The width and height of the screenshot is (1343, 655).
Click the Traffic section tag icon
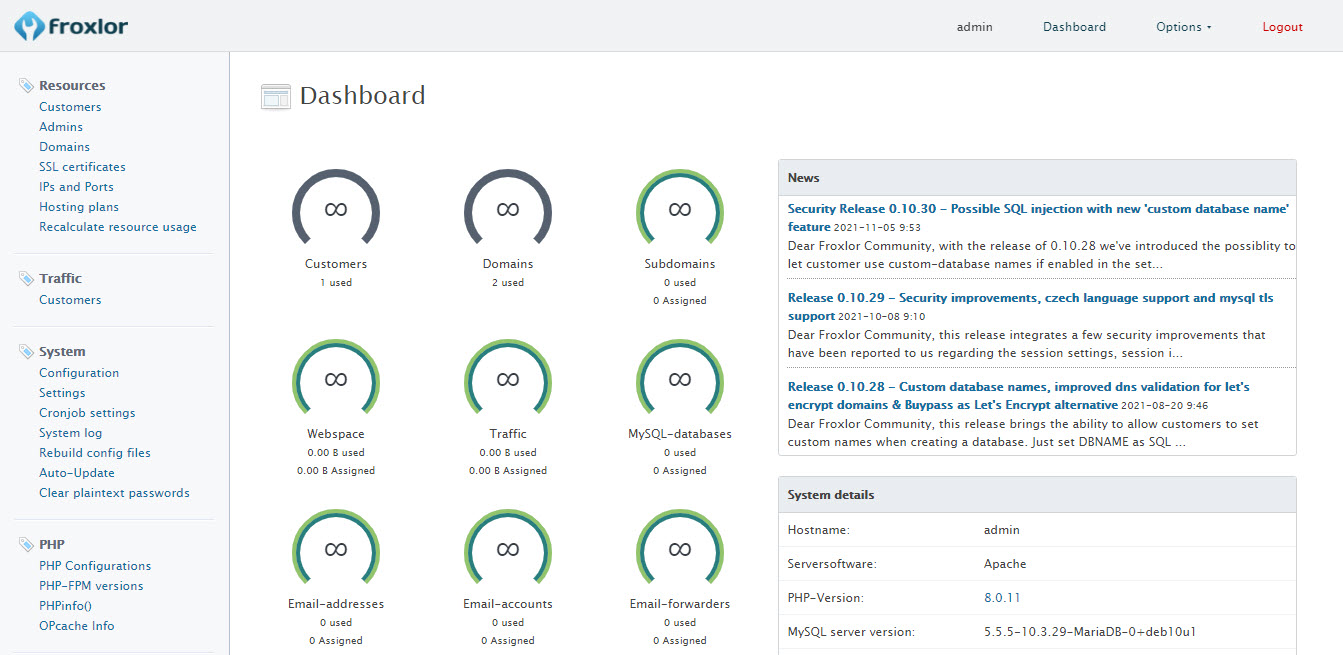point(26,279)
